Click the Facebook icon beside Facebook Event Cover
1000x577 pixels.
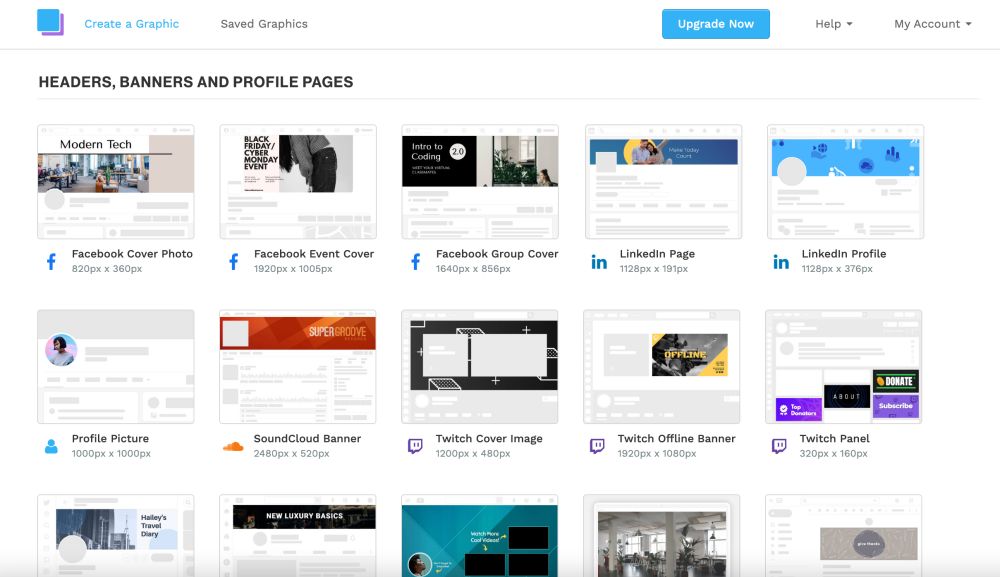232,261
